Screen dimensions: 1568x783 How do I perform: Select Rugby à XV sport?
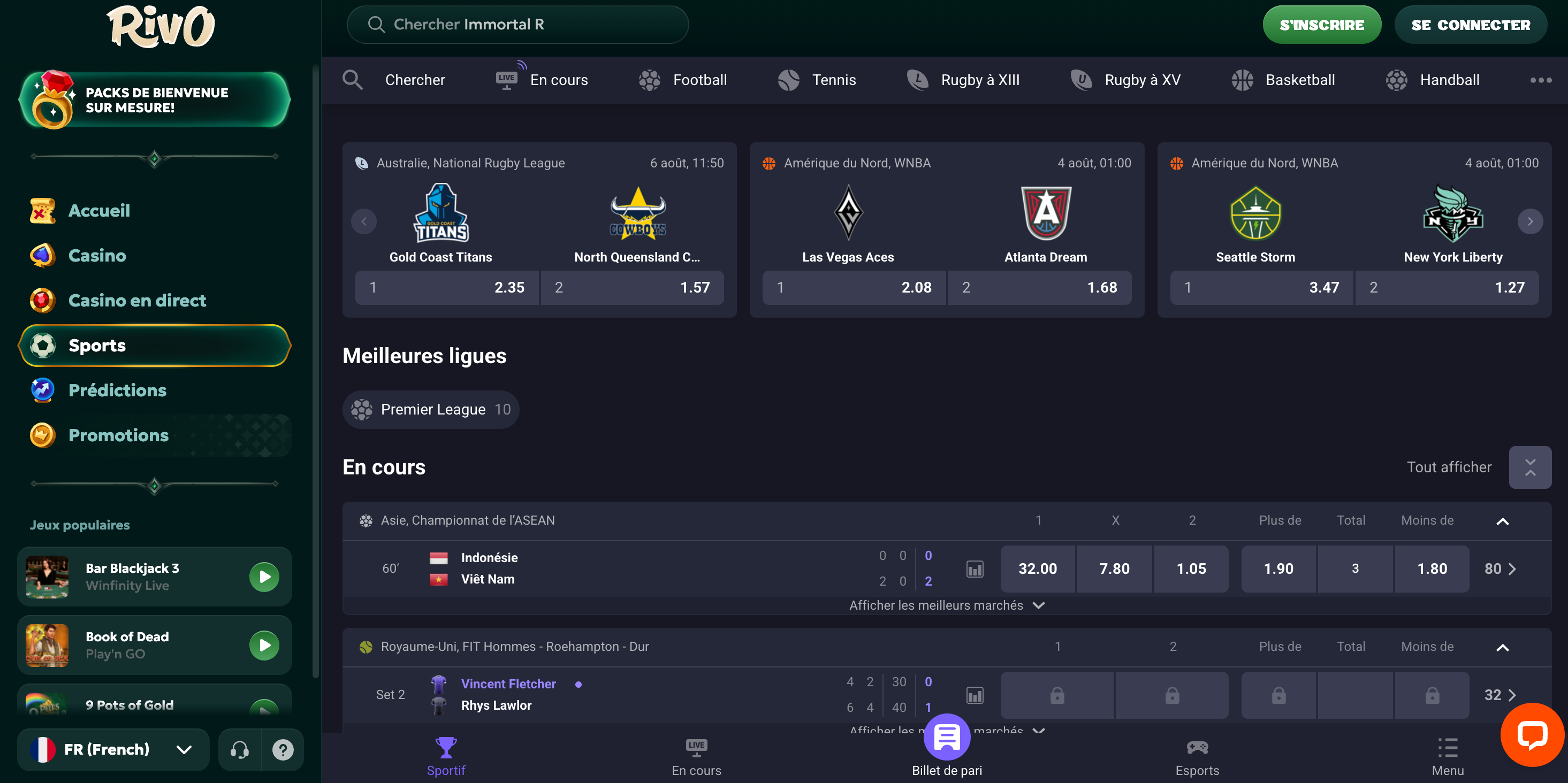click(x=1125, y=80)
